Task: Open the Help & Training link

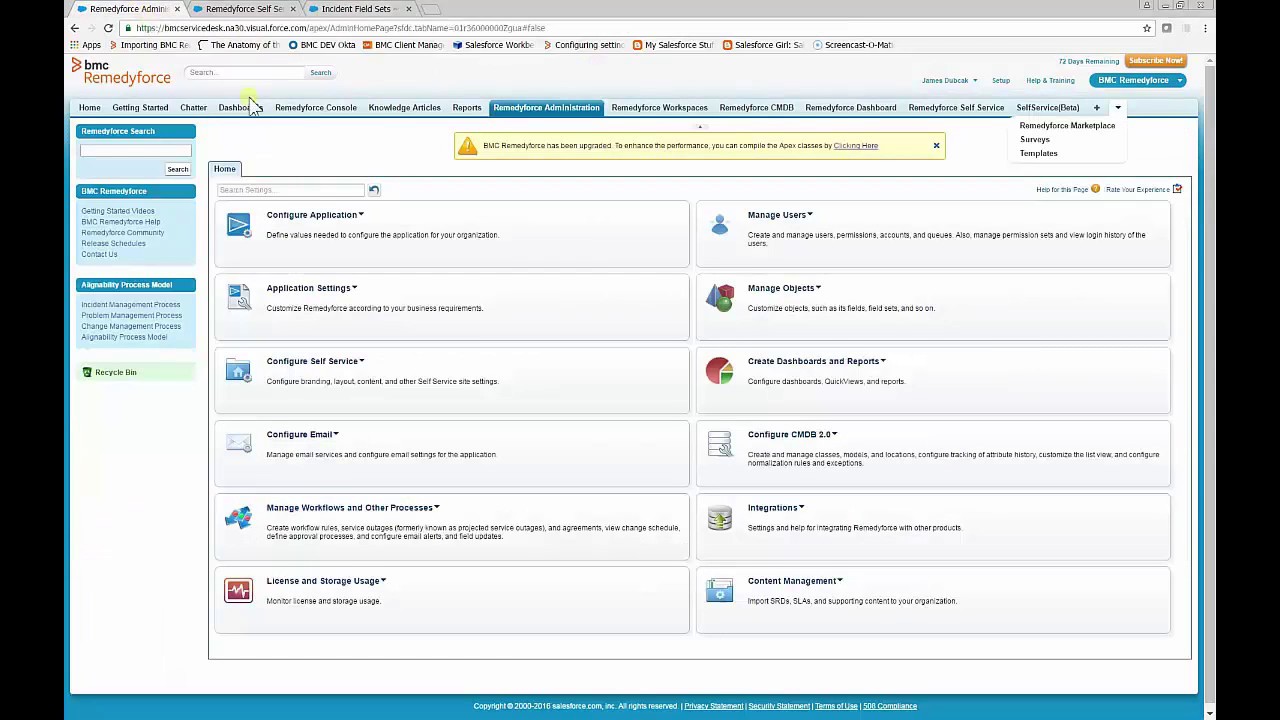Action: pos(1050,81)
